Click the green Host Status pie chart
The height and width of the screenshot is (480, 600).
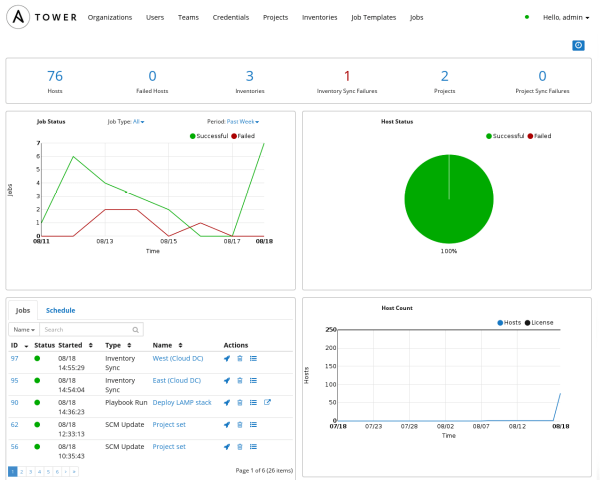(449, 200)
